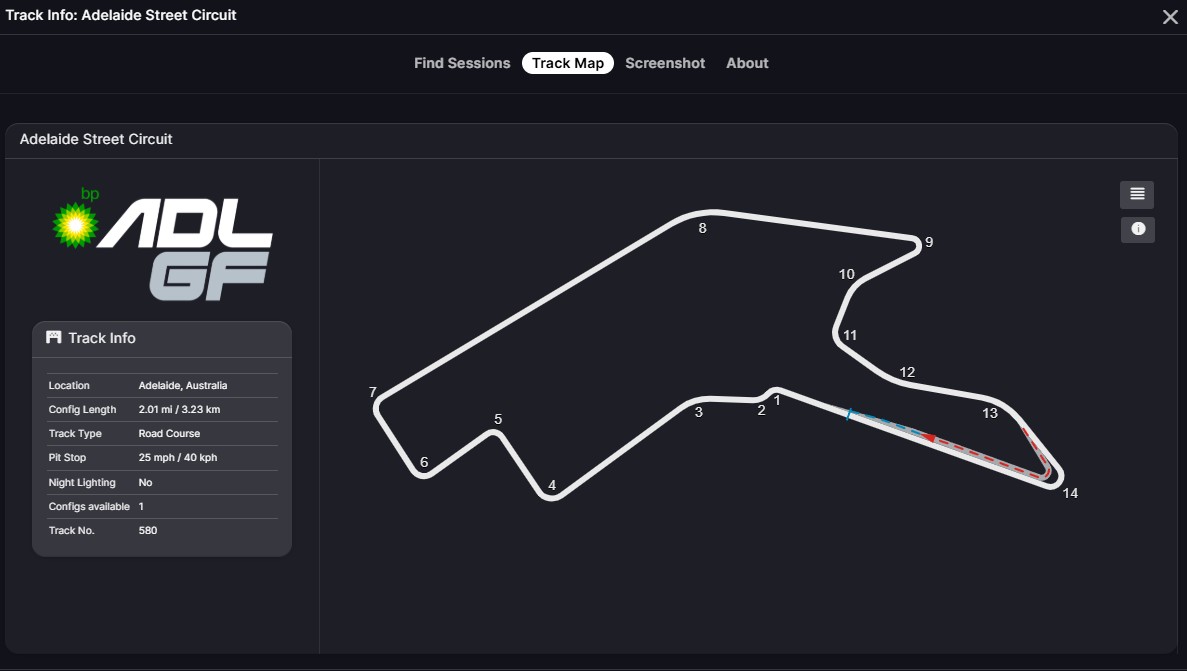Click turn 8 marker on the track map
Viewport: 1187px width, 671px height.
point(703,228)
